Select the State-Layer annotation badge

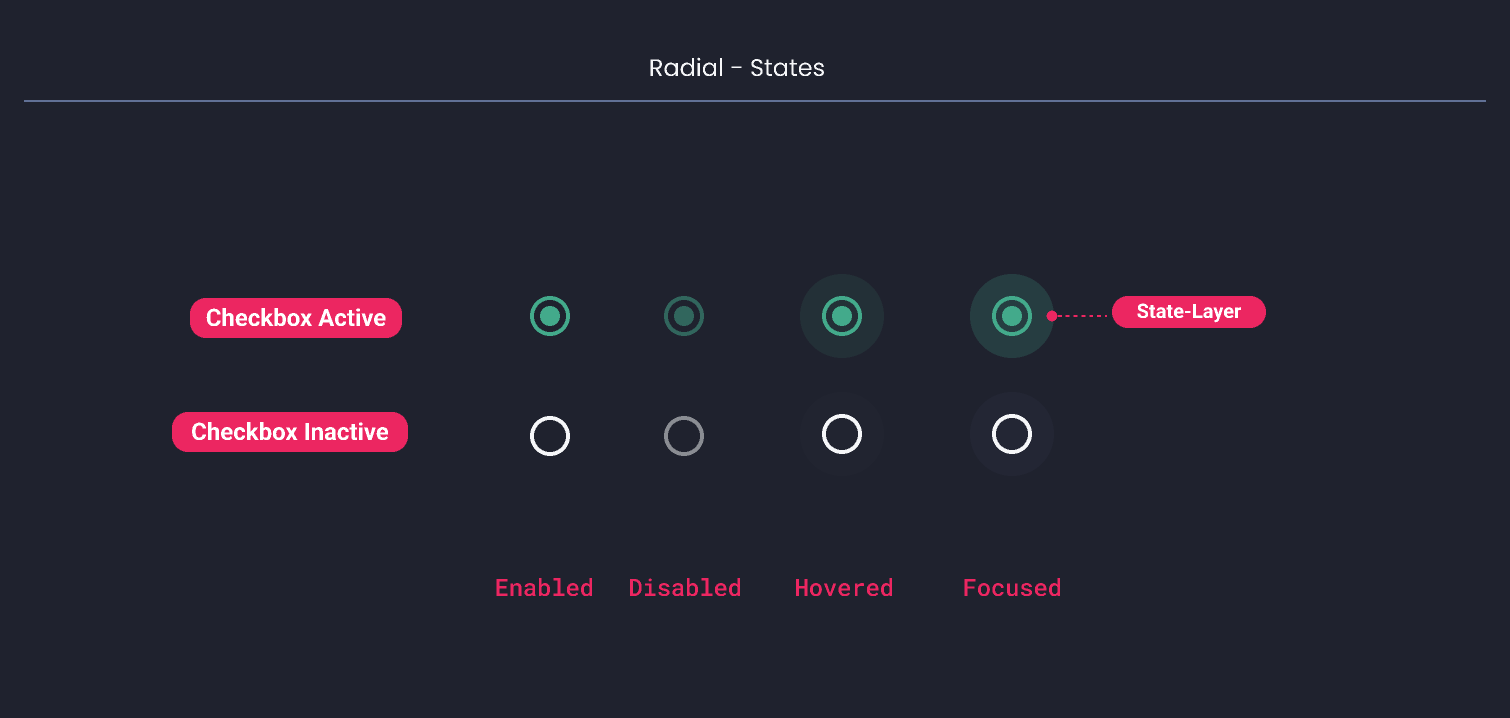1188,311
